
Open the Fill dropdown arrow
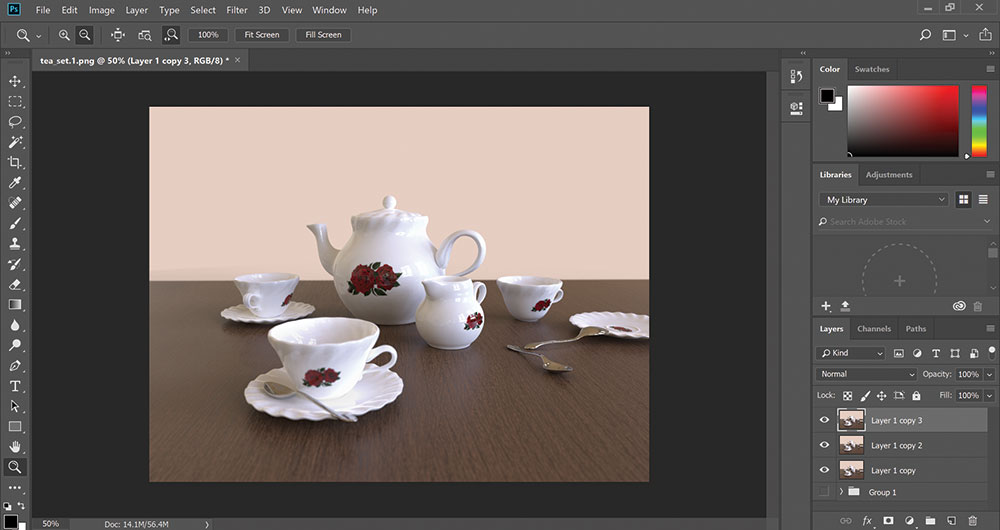(989, 396)
